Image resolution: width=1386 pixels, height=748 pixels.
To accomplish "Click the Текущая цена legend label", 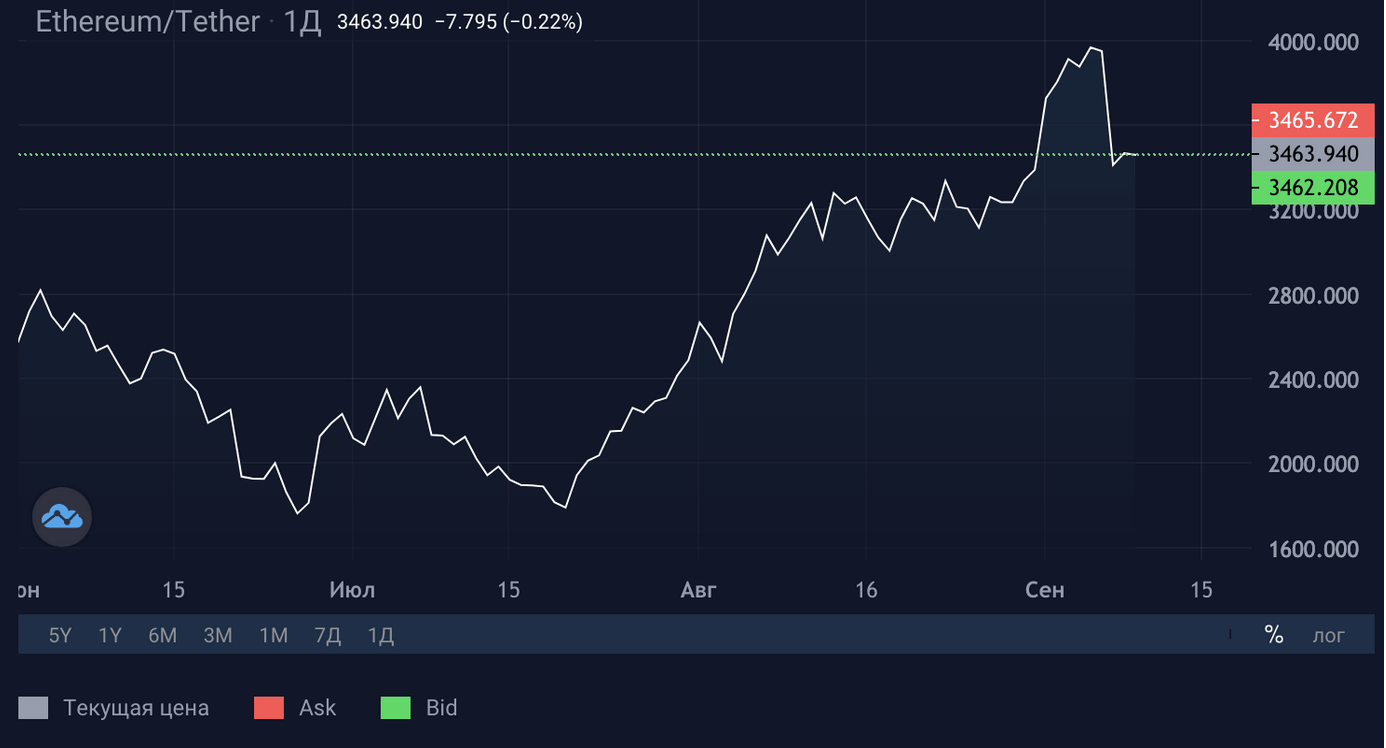I will coord(136,708).
